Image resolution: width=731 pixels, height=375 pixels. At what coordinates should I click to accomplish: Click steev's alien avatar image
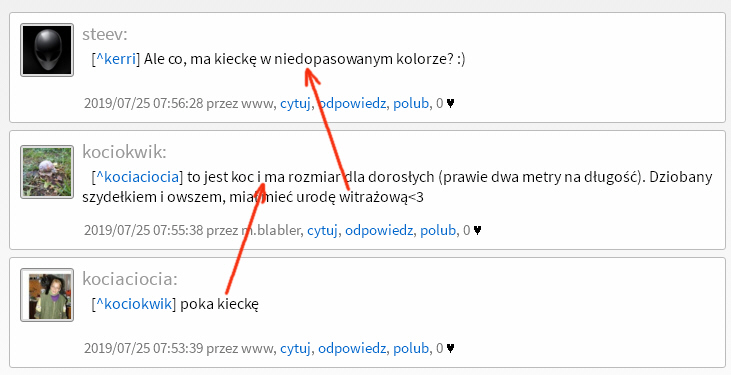[x=47, y=50]
